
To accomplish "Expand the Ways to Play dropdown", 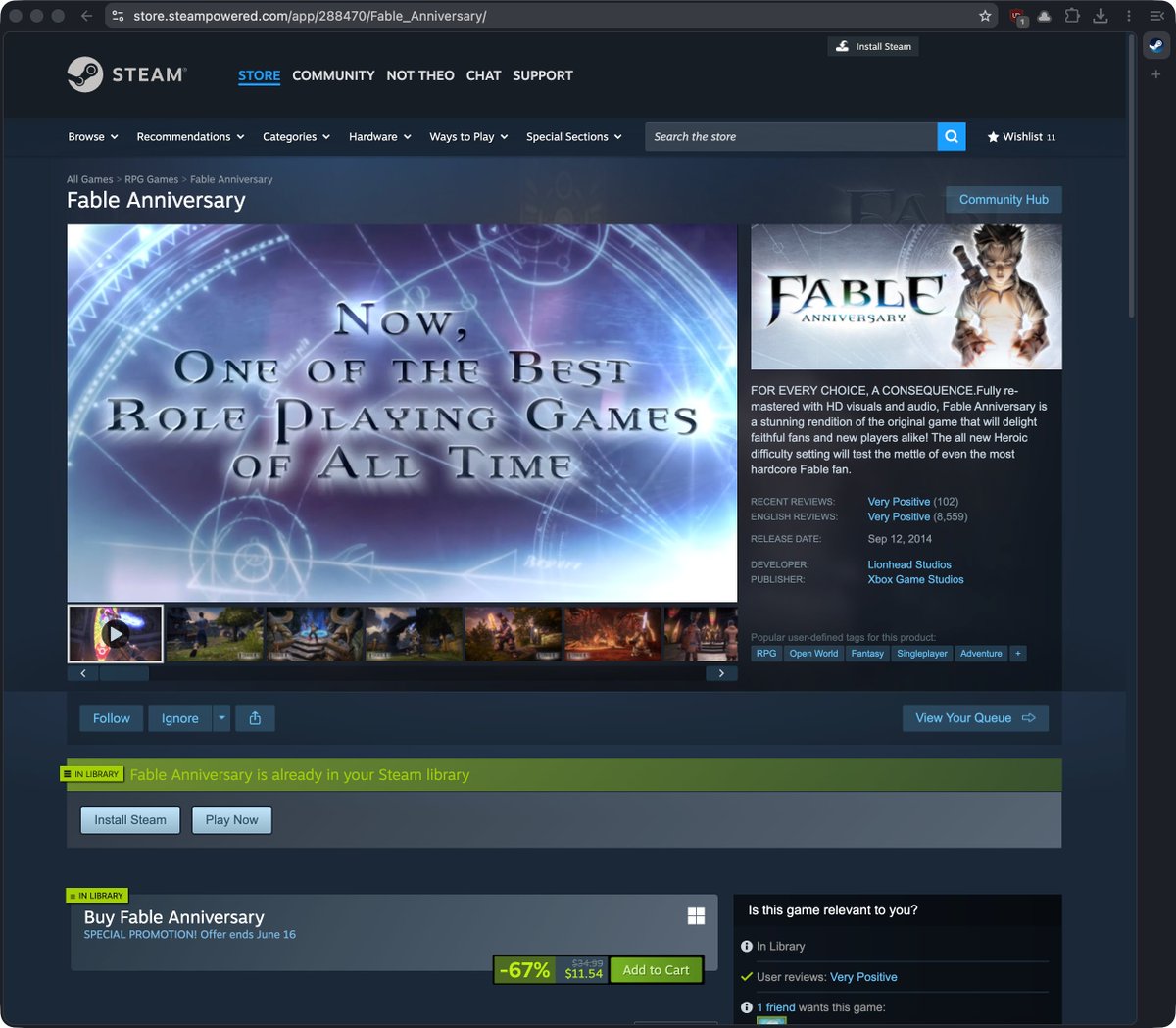I will pos(468,137).
